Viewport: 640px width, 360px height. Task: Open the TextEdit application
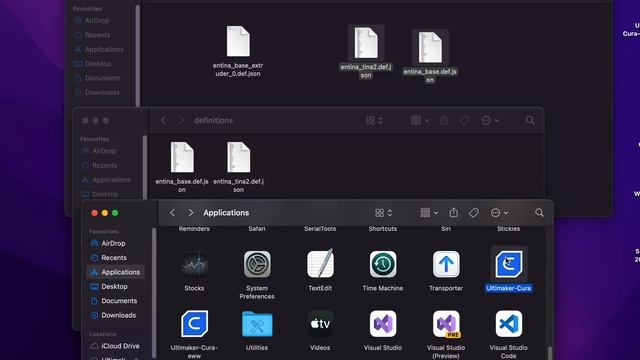[320, 264]
